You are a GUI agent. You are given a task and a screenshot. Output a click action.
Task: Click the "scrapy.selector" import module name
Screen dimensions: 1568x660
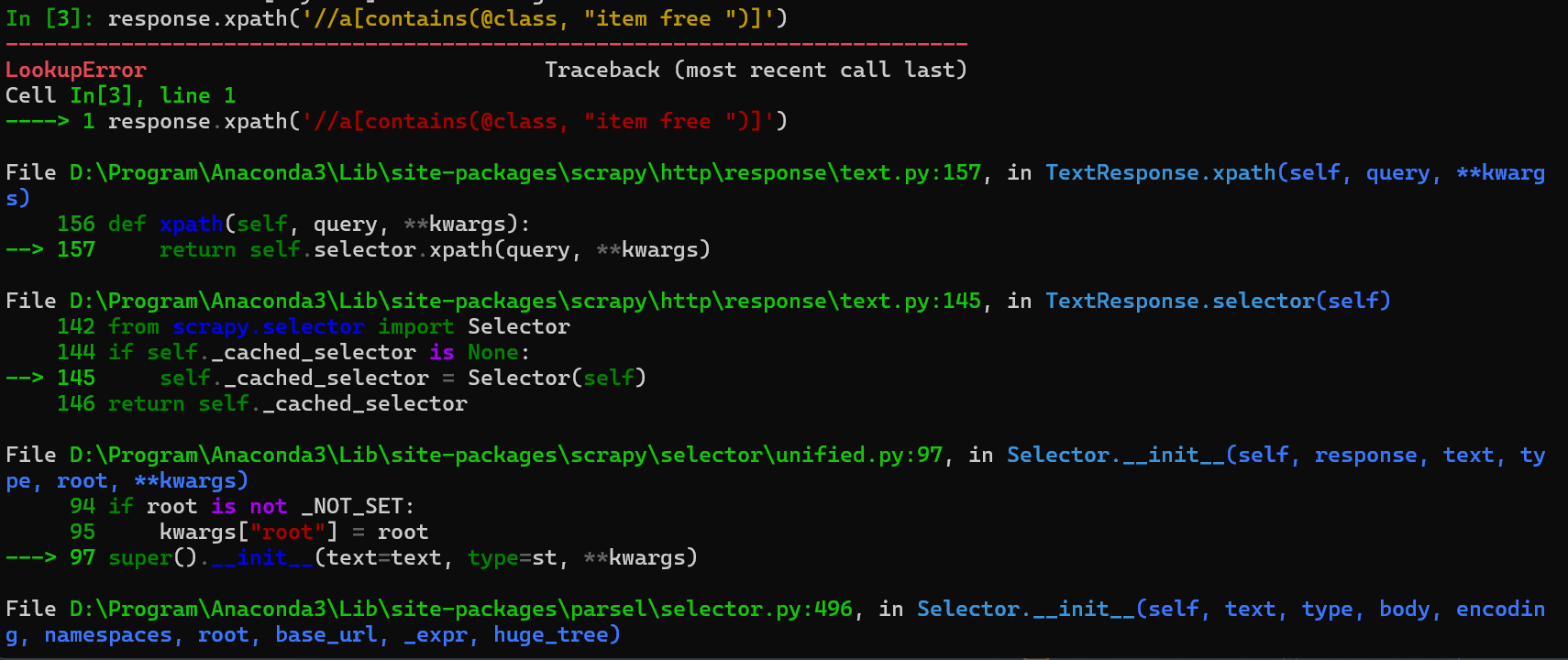[x=268, y=327]
